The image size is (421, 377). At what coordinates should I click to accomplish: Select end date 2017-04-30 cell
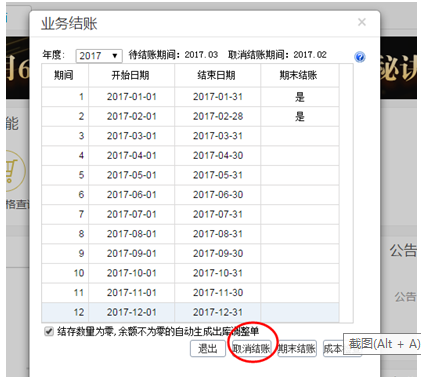click(x=217, y=156)
